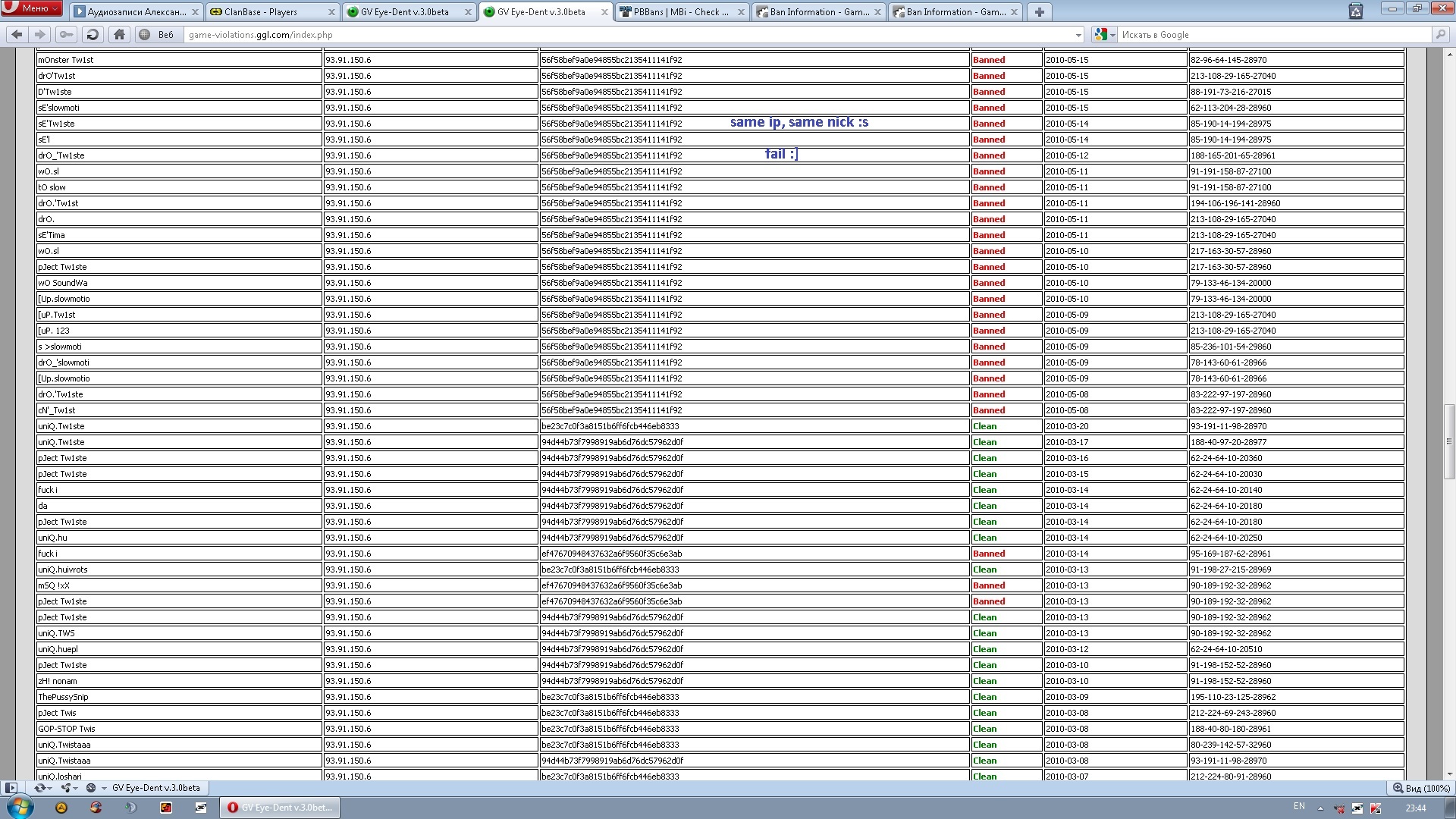1456x819 pixels.
Task: Open the Opera Меню dropdown
Action: pyautogui.click(x=33, y=8)
